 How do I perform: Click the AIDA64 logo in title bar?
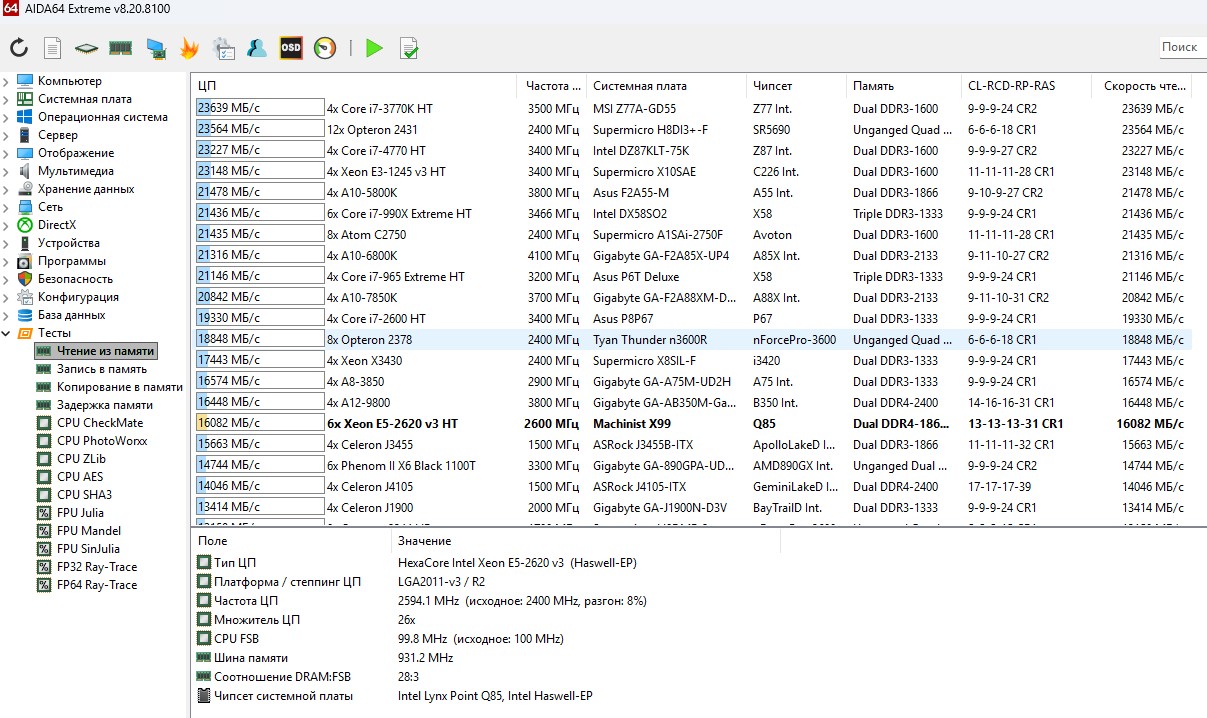10,9
